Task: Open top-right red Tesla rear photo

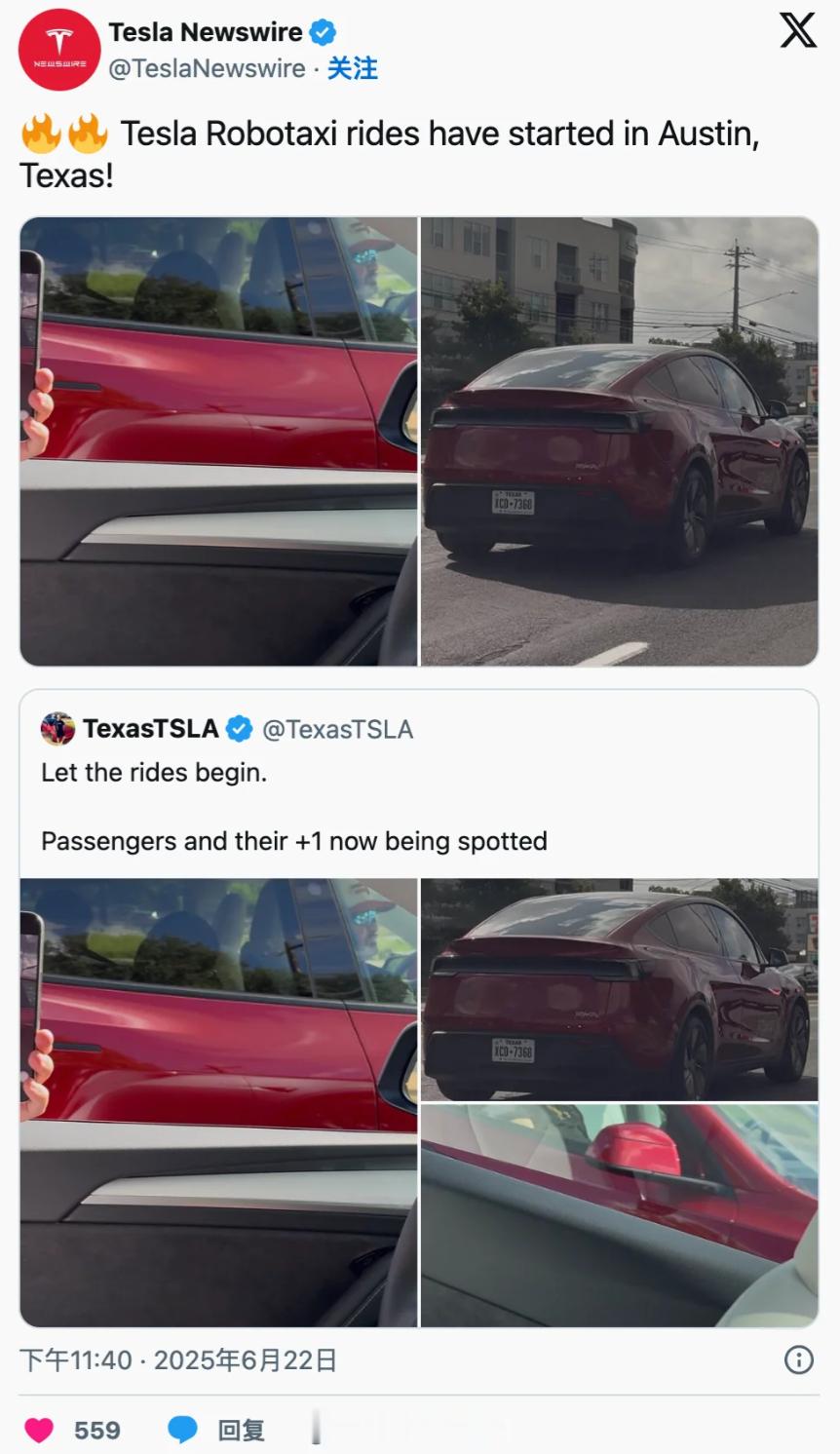Action: (x=620, y=441)
